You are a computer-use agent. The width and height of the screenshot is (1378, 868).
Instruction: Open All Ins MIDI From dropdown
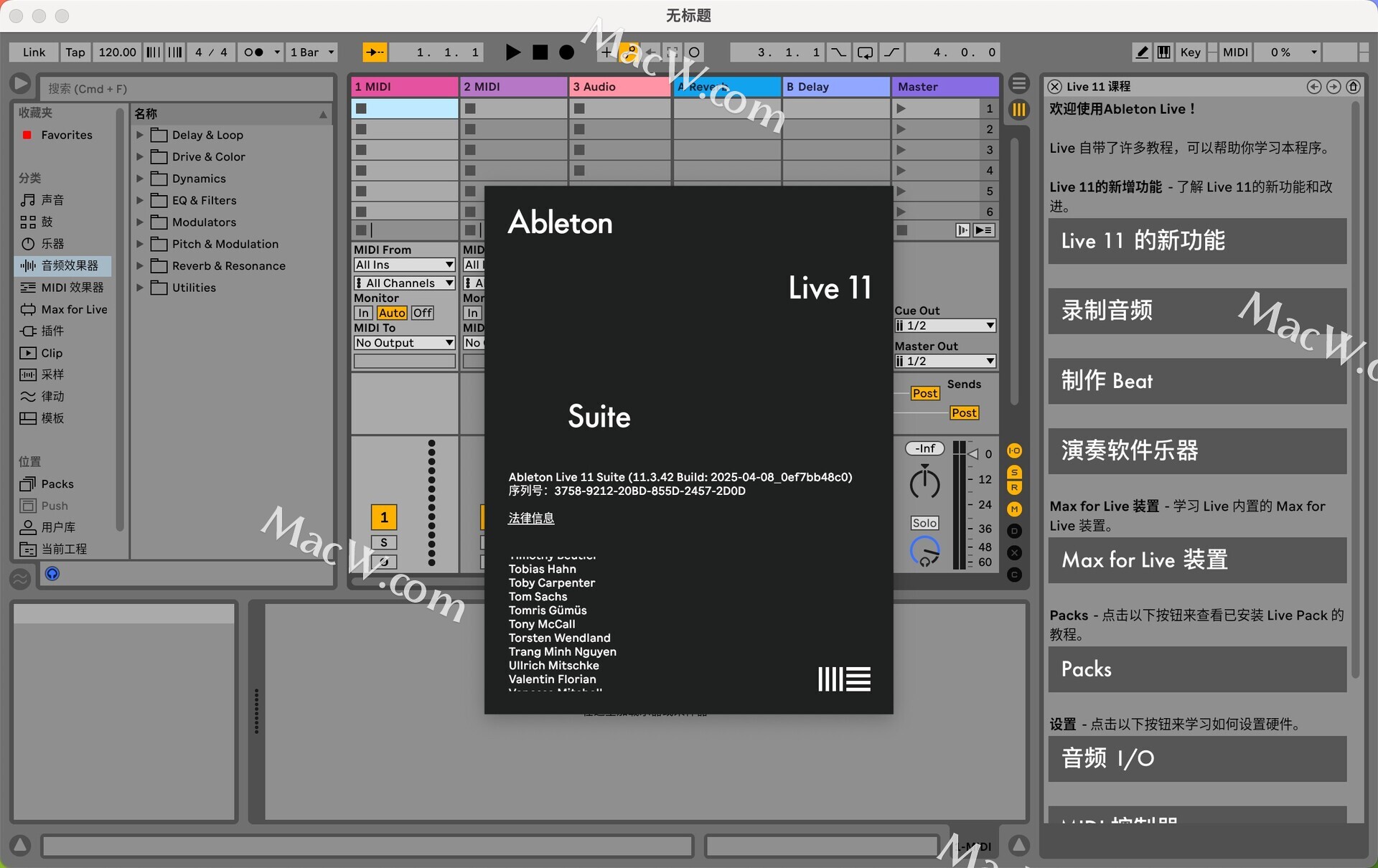tap(405, 265)
